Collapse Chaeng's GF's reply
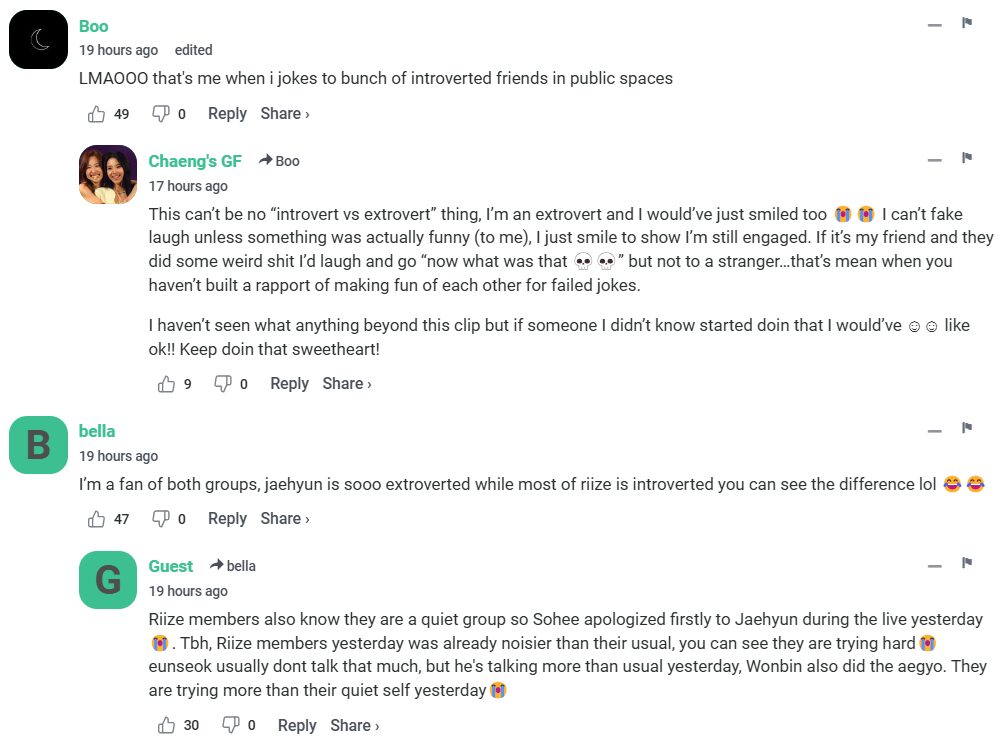The image size is (1002, 741). click(x=935, y=159)
